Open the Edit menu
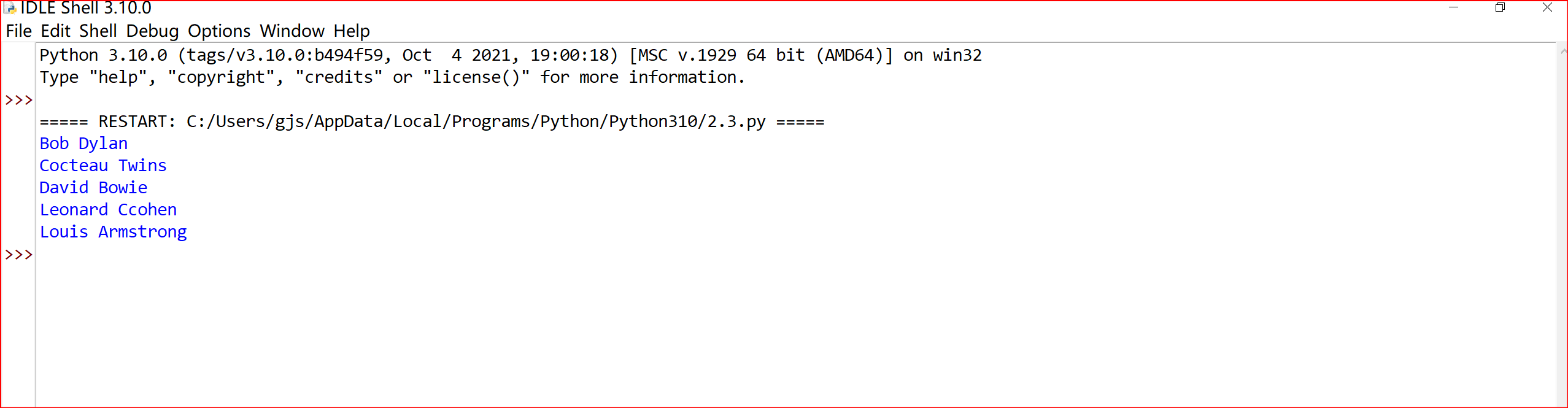Screen dimensions: 1568x408 [x=56, y=31]
